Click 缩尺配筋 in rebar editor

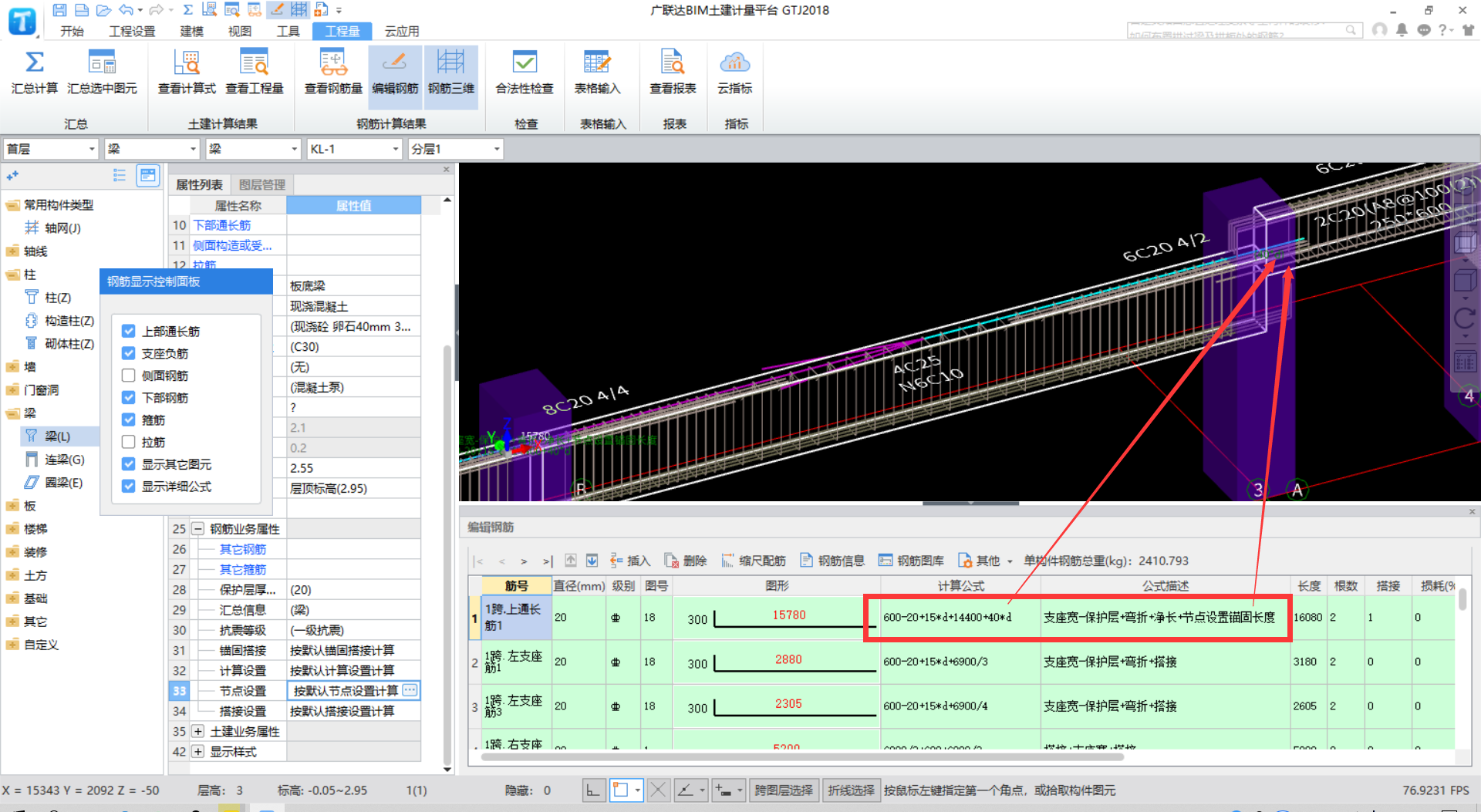click(753, 561)
